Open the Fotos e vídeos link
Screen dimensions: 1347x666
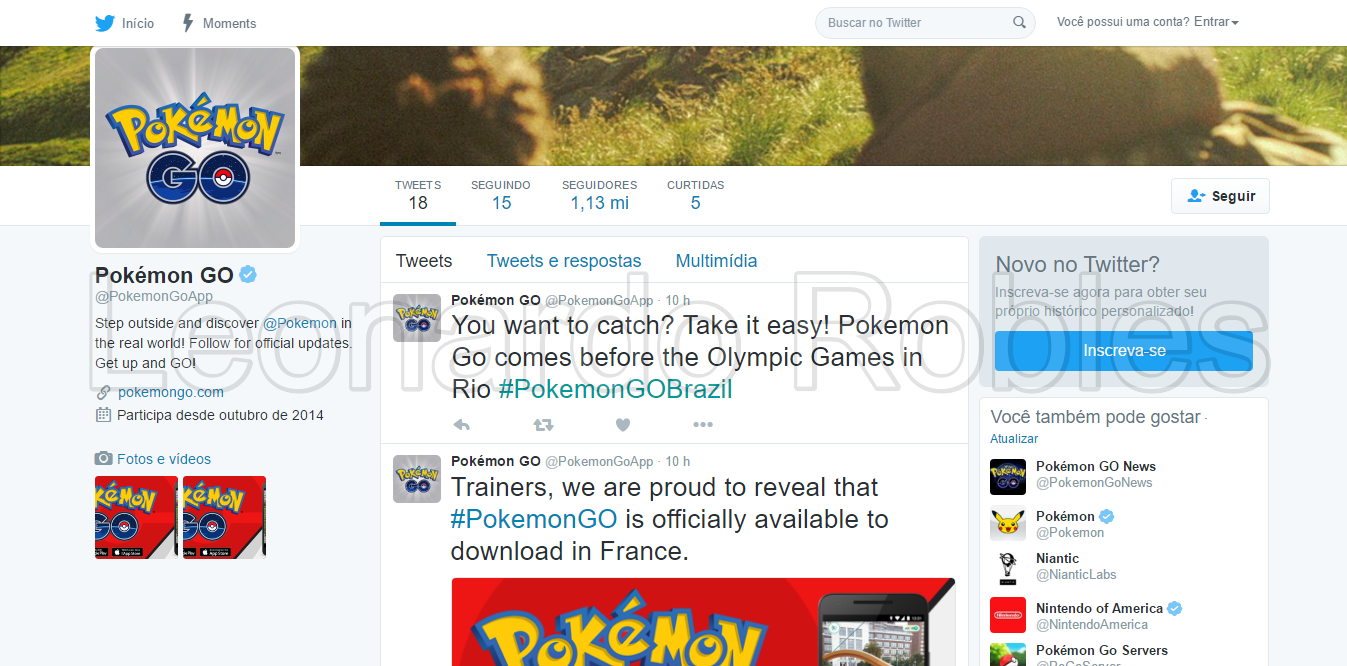[164, 459]
